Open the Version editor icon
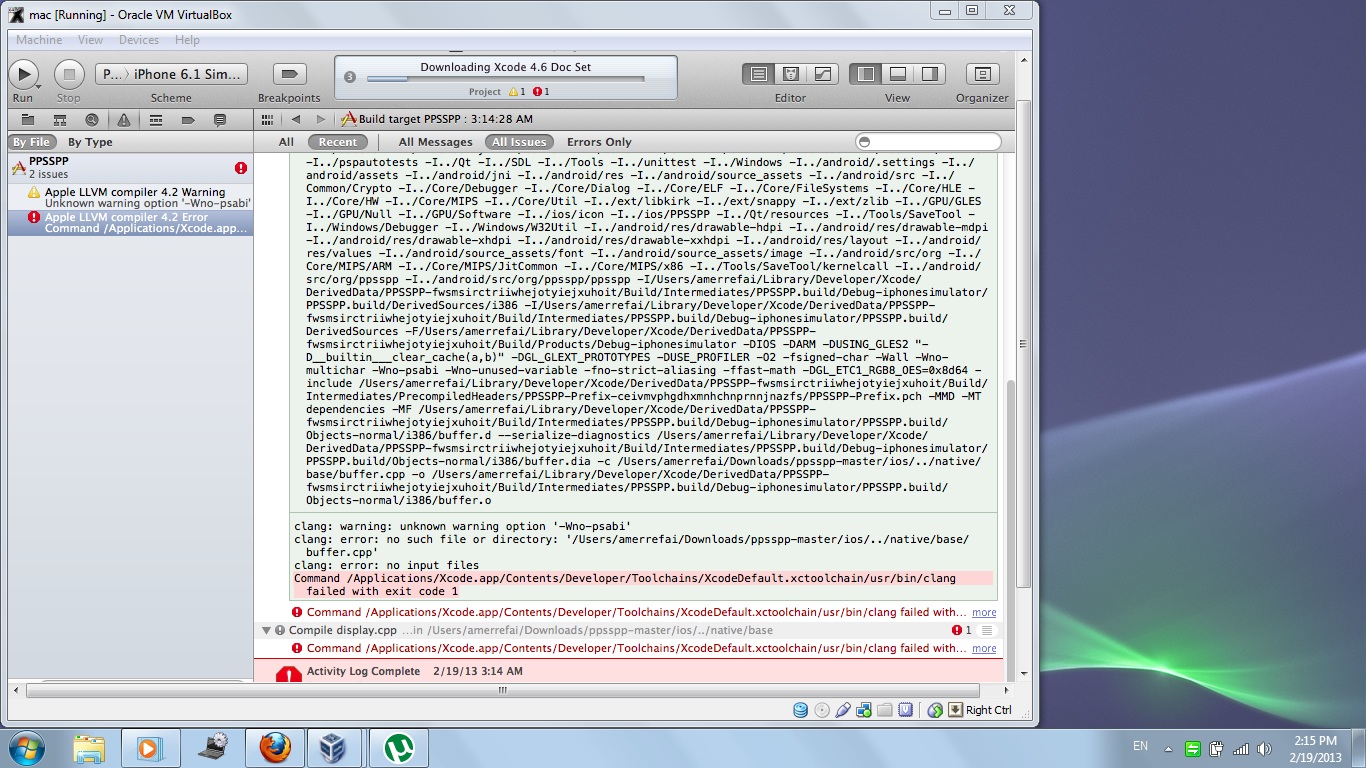 coord(822,74)
